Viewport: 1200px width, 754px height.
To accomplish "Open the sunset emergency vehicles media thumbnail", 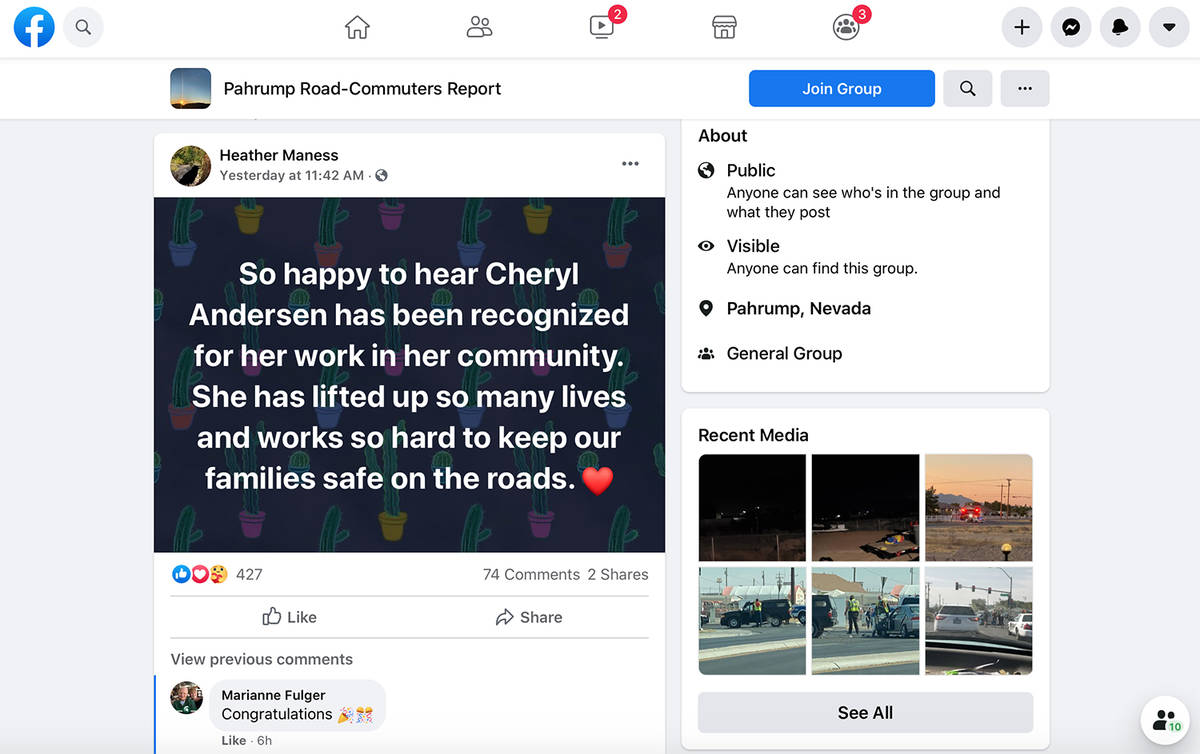I will (x=979, y=507).
